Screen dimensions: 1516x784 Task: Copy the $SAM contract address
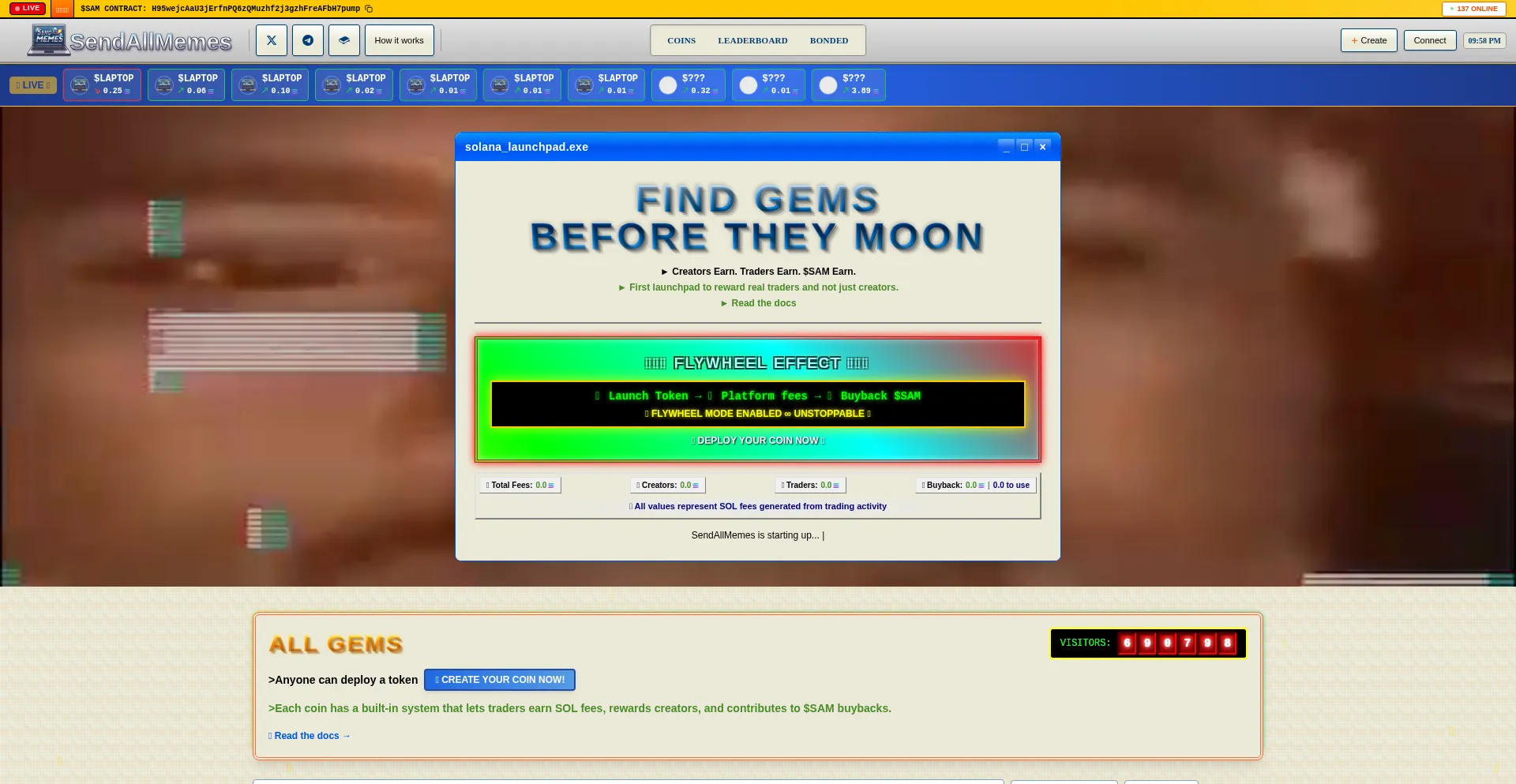tap(369, 9)
